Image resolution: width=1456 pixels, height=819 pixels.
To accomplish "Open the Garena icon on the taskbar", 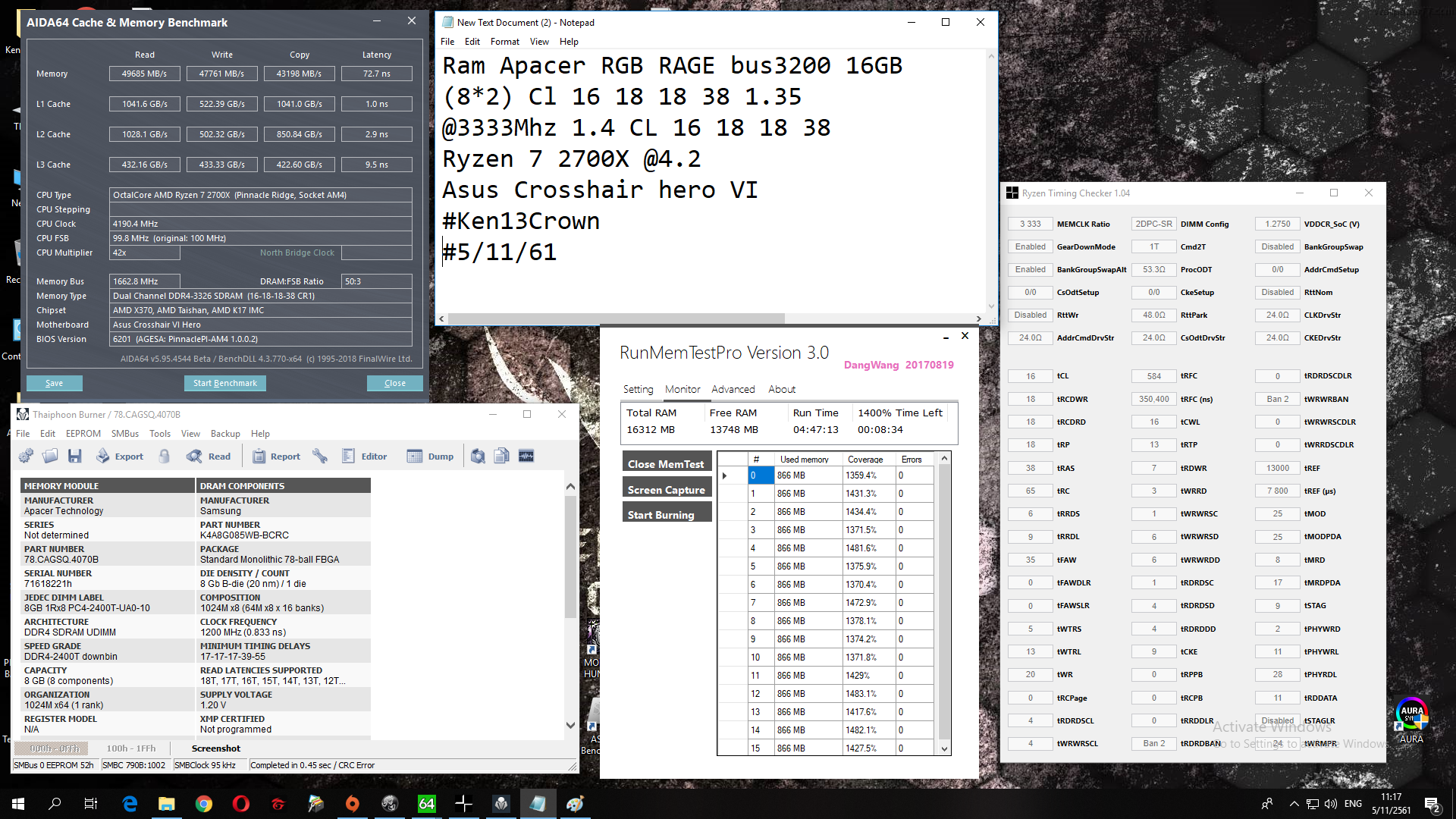I will [x=278, y=804].
